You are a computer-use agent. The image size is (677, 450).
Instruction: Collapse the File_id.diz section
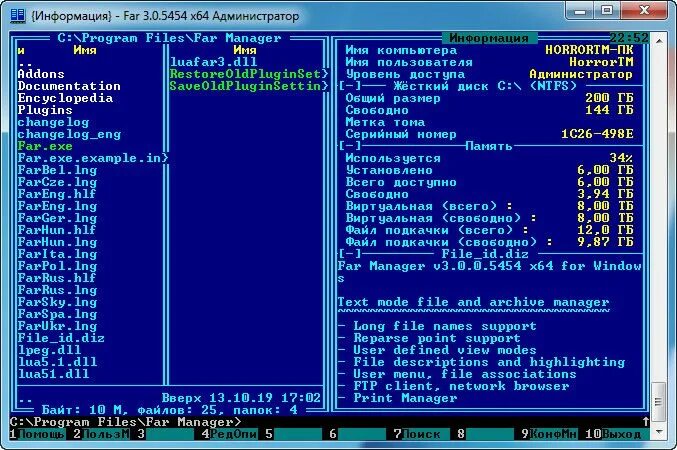click(350, 254)
